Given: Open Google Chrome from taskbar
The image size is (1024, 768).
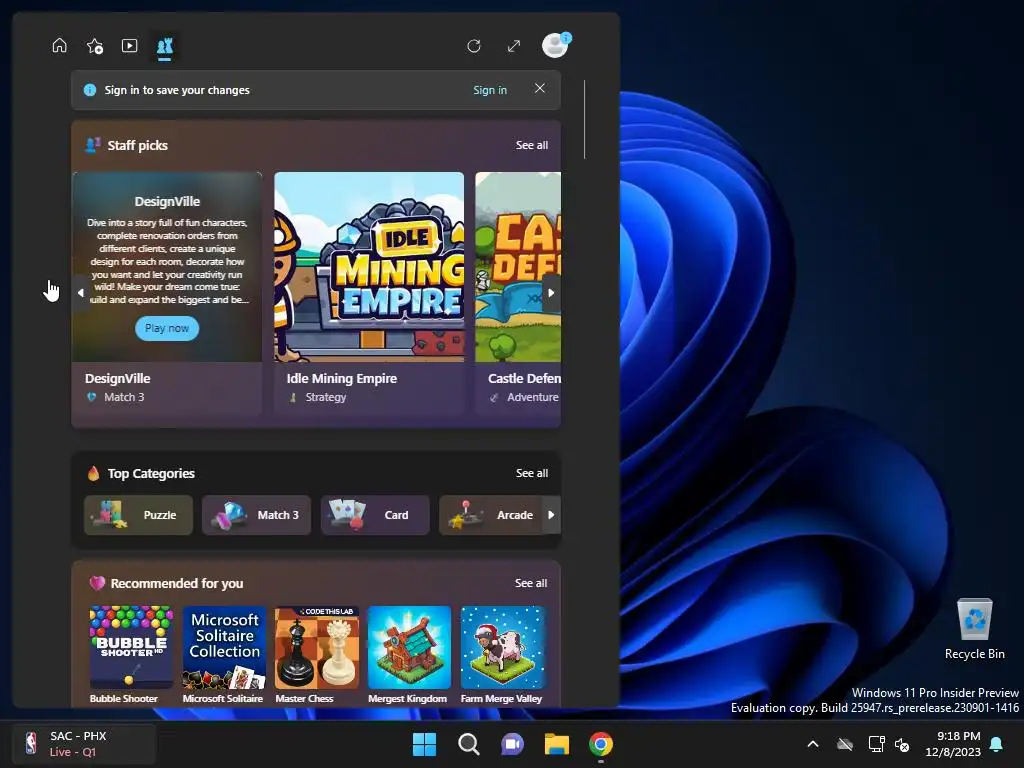Looking at the screenshot, I should click(x=601, y=744).
